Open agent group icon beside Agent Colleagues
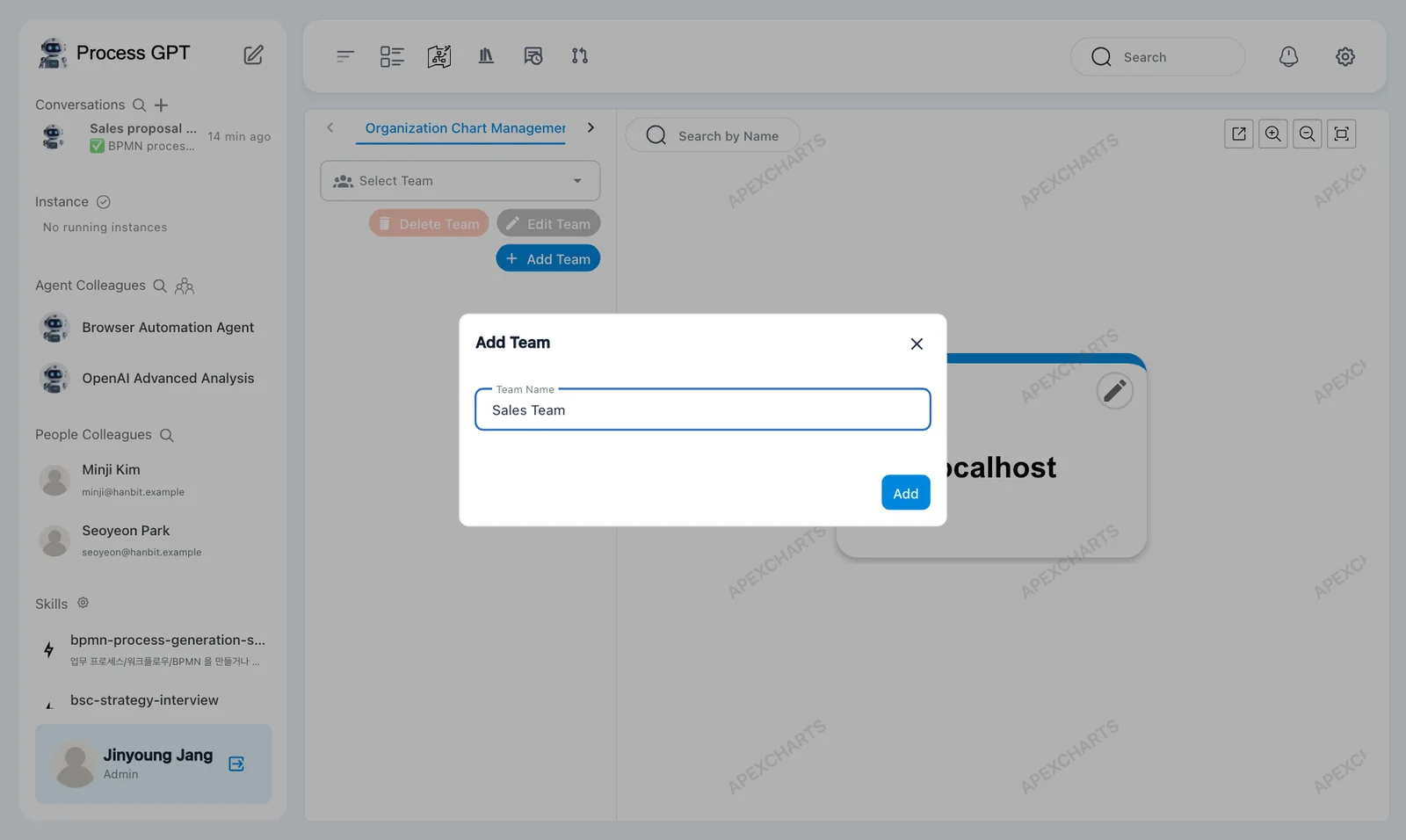This screenshot has width=1406, height=840. click(185, 286)
